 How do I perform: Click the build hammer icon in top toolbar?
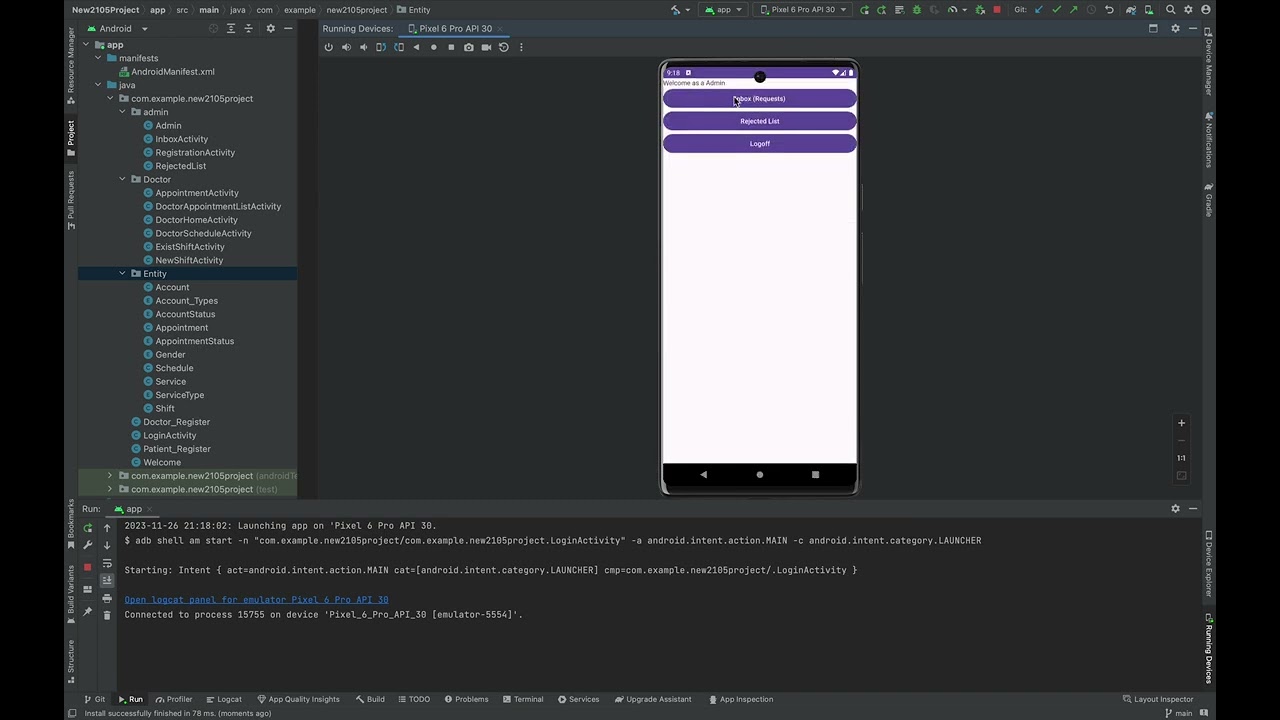(x=676, y=10)
